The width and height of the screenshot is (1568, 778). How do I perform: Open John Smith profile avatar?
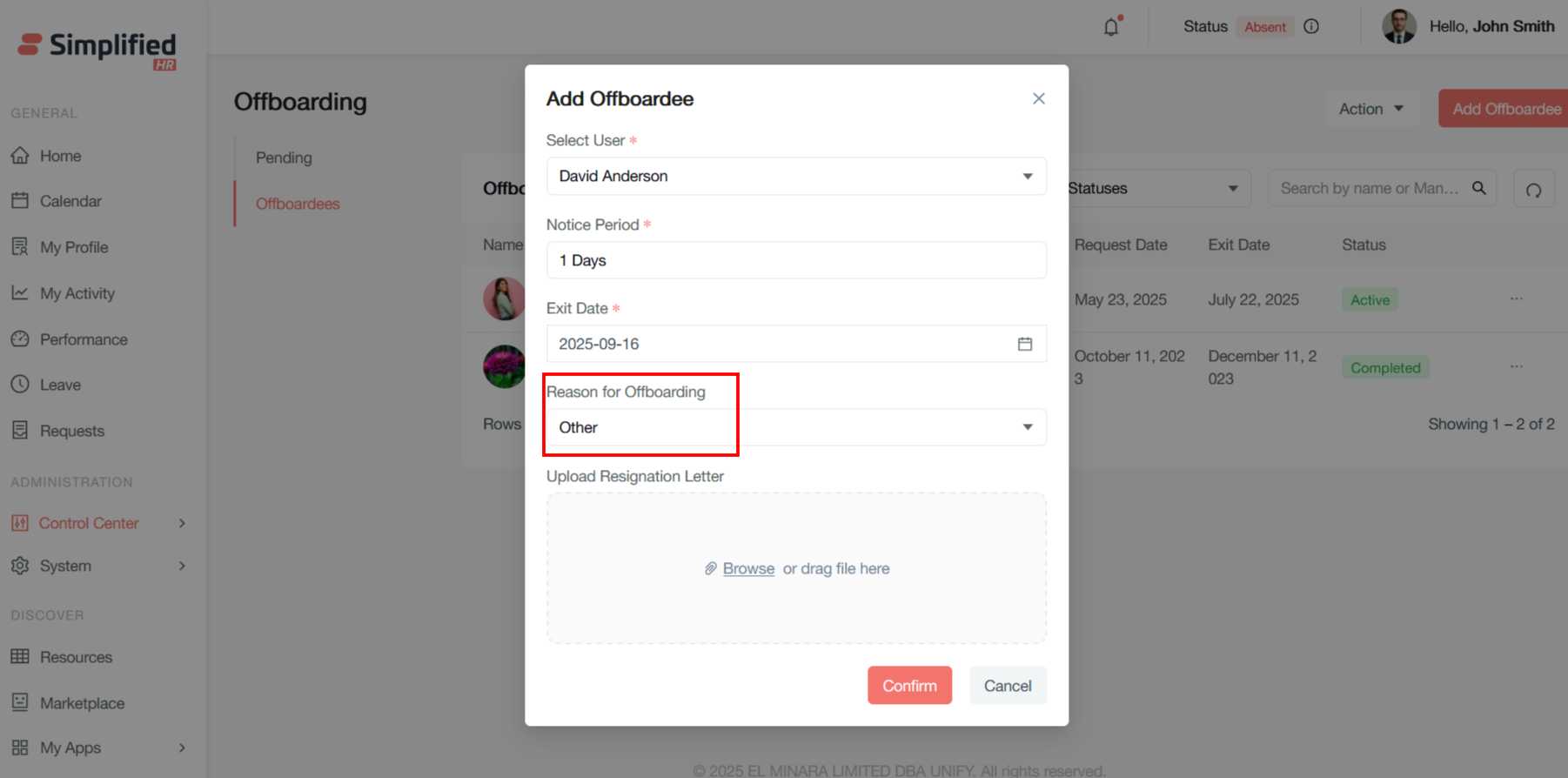click(1399, 27)
